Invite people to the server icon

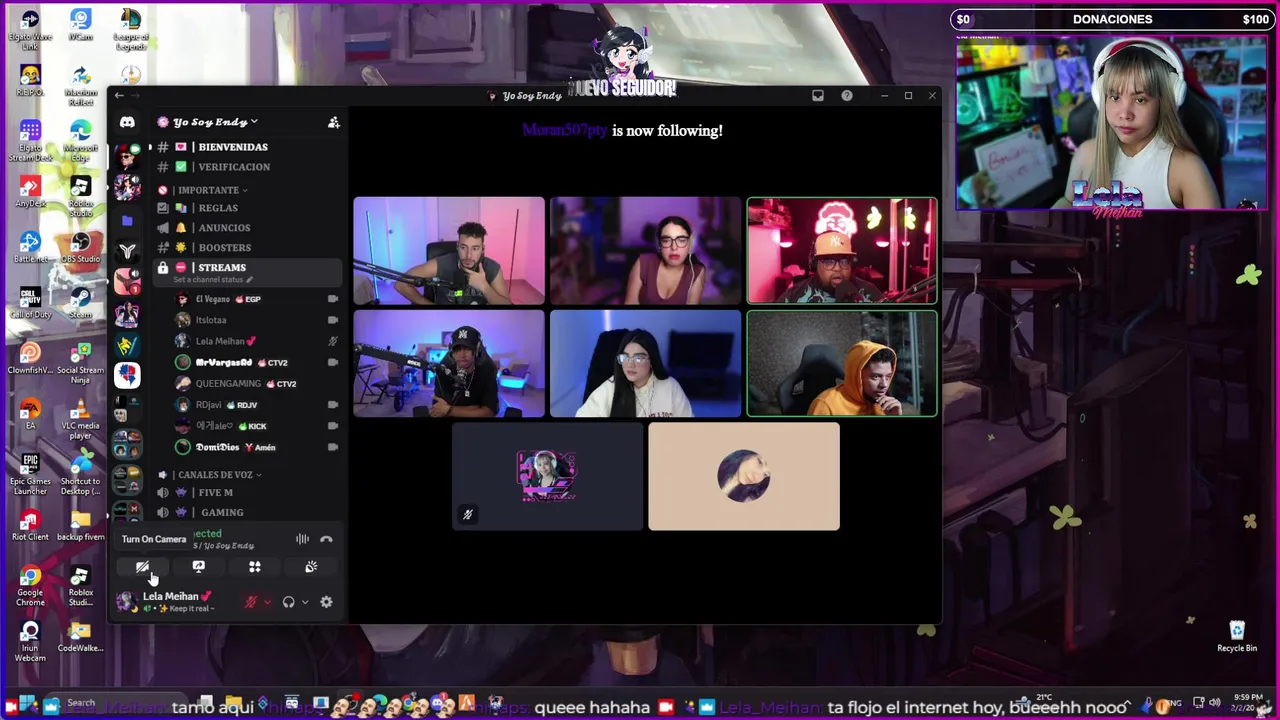(x=334, y=122)
